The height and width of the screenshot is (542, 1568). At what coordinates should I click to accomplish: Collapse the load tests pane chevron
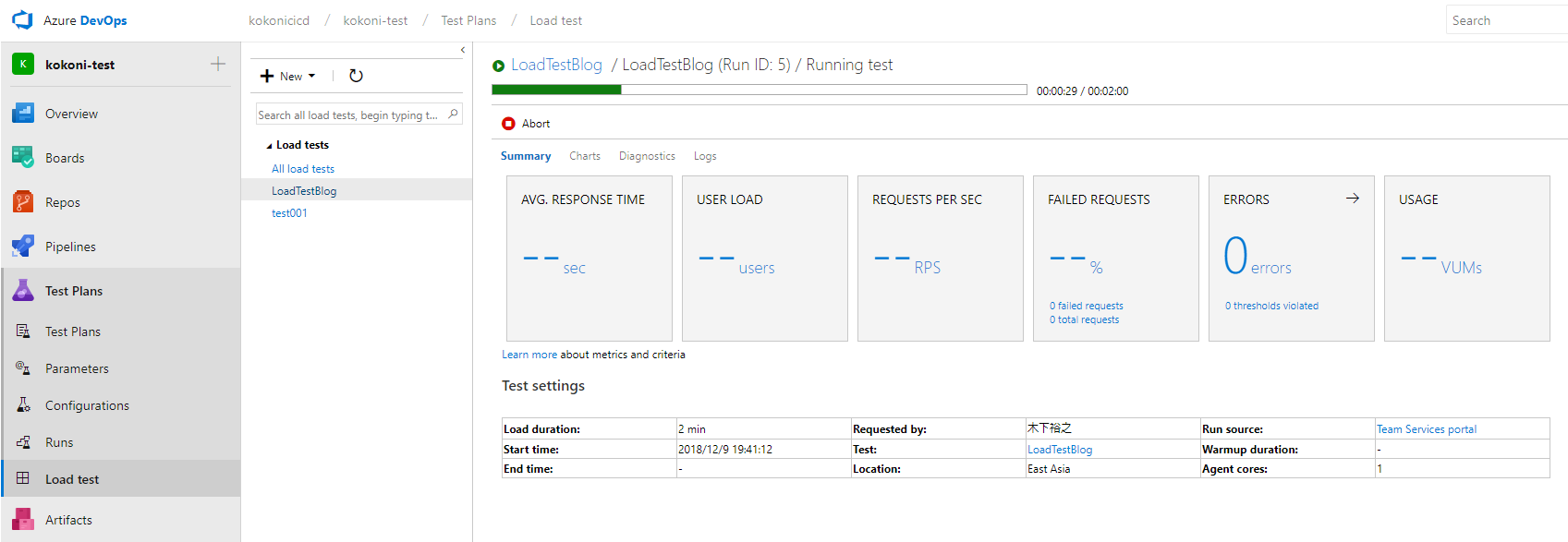point(462,50)
